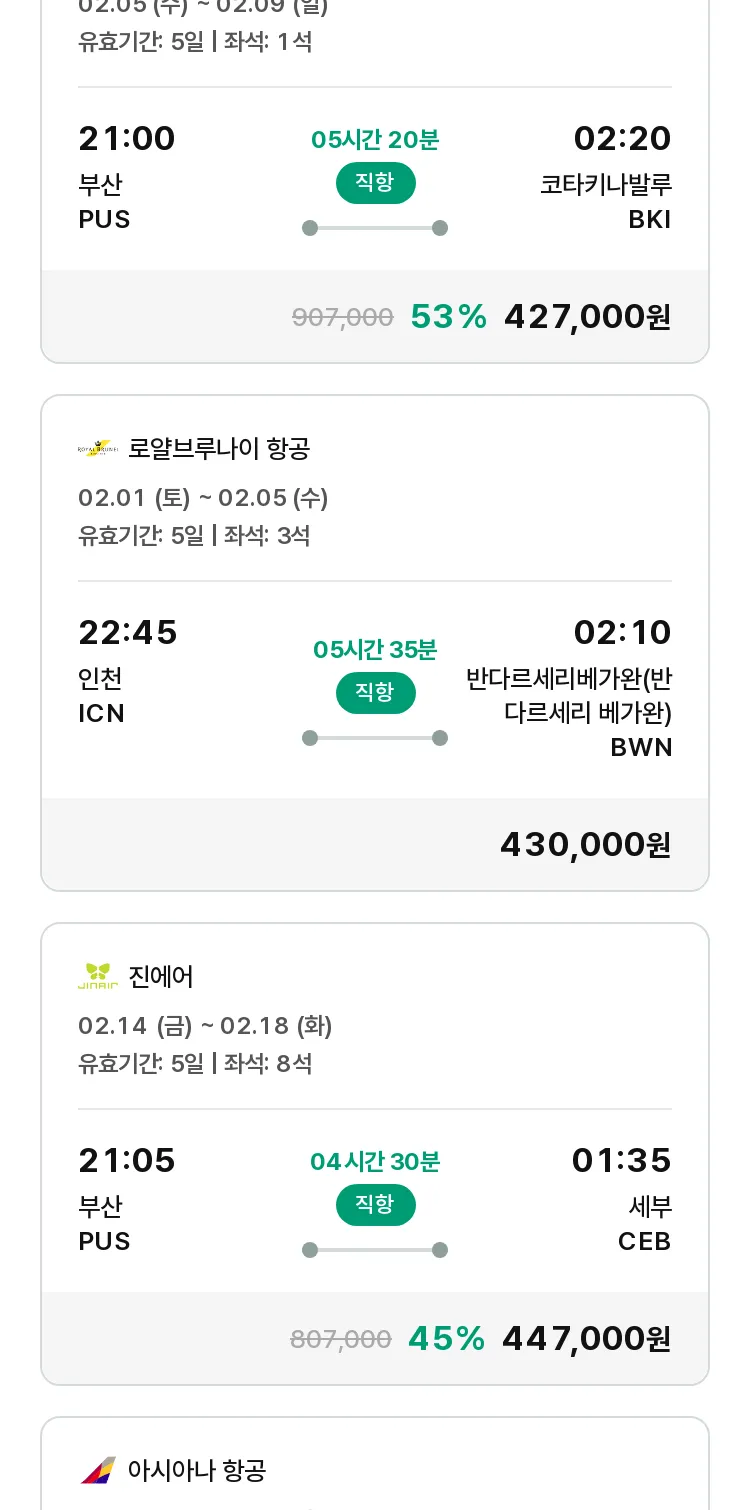Tap the Royal Brunei airline logo

click(x=98, y=449)
